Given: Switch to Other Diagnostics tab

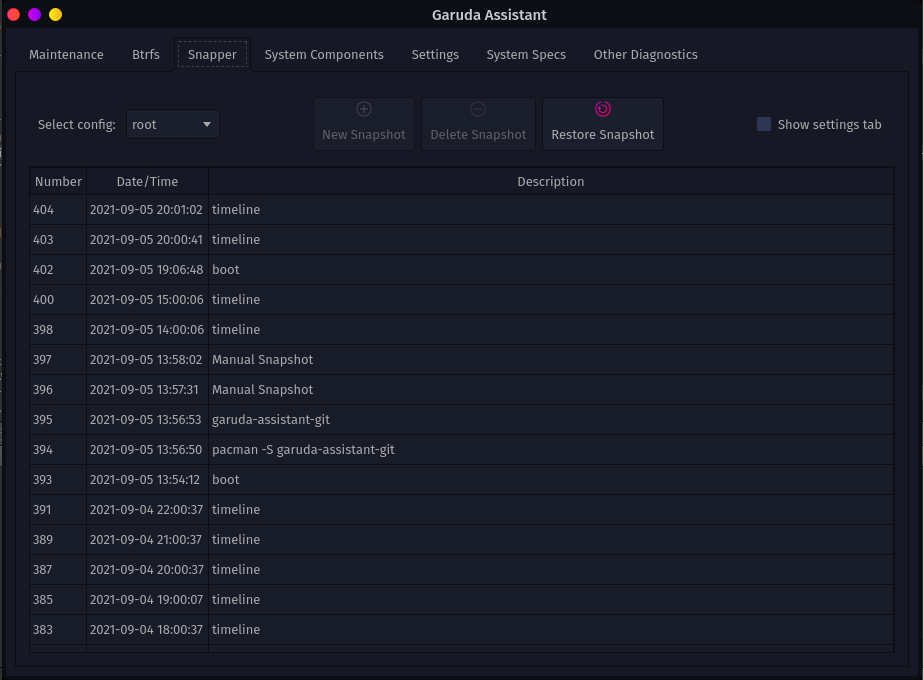Looking at the screenshot, I should (x=645, y=55).
